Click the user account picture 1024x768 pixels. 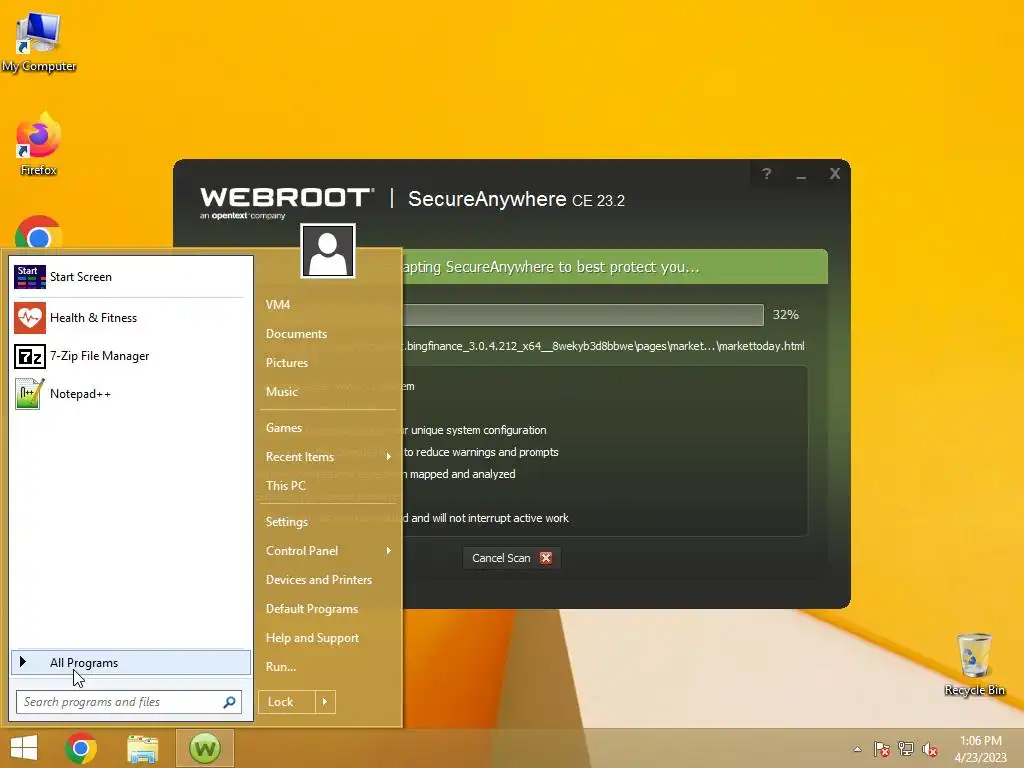[328, 251]
